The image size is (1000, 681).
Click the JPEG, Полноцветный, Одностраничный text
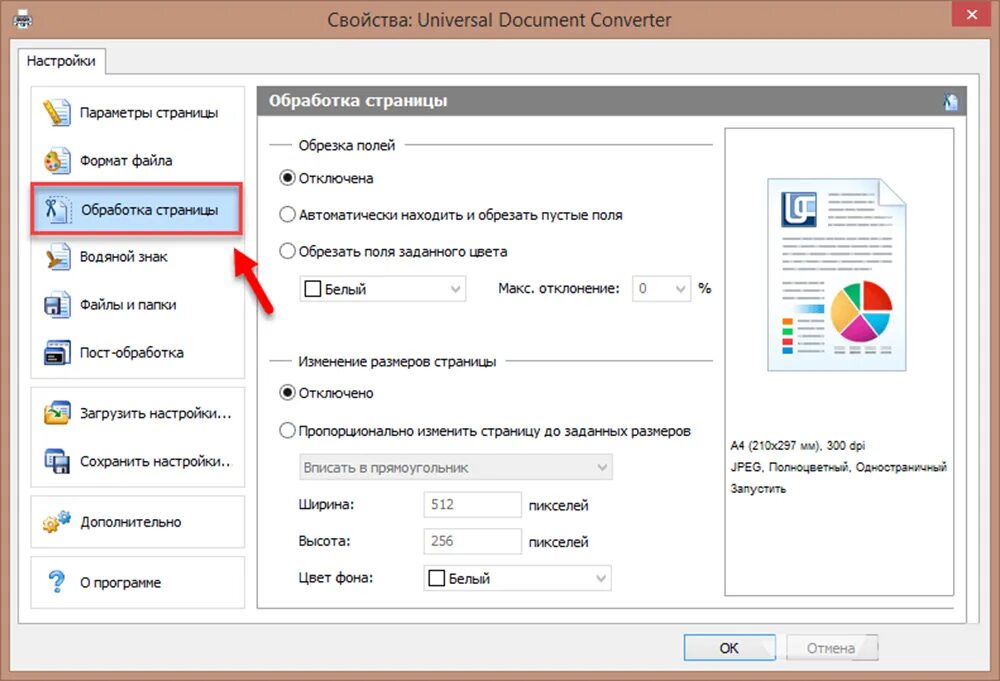[839, 467]
